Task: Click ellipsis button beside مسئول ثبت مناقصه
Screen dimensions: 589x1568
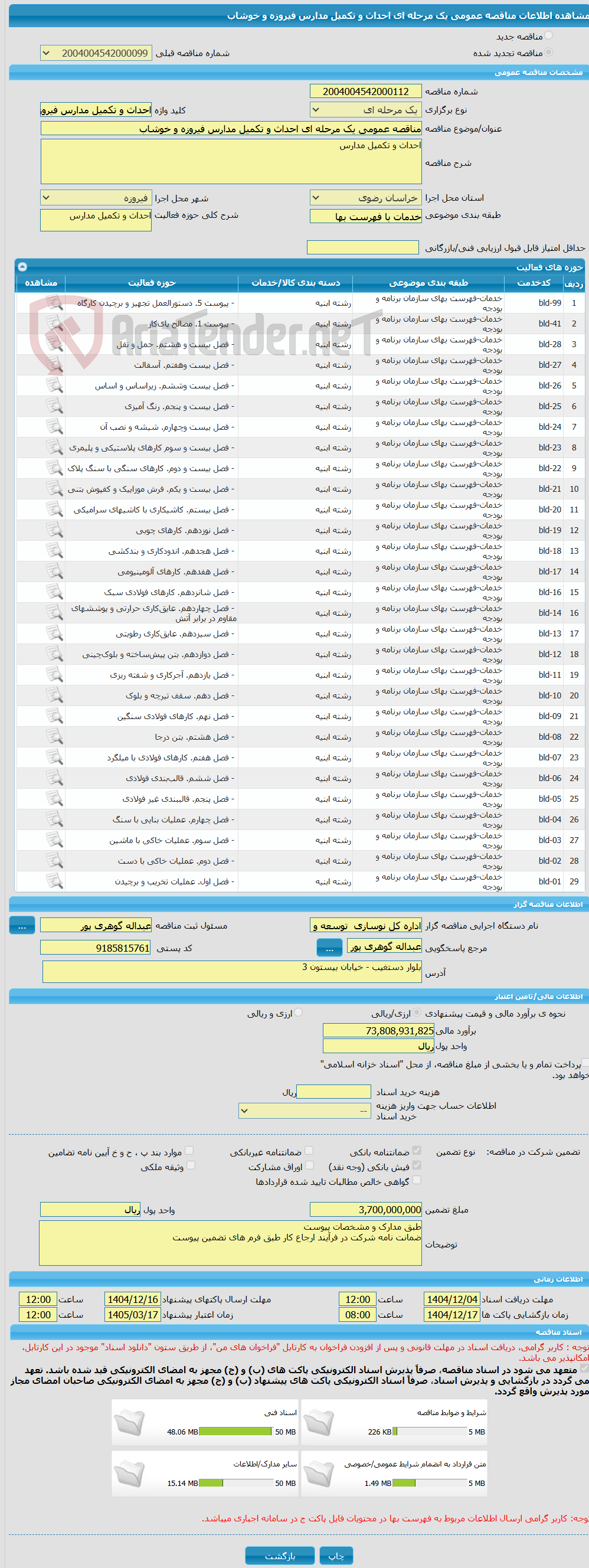Action: point(22,925)
